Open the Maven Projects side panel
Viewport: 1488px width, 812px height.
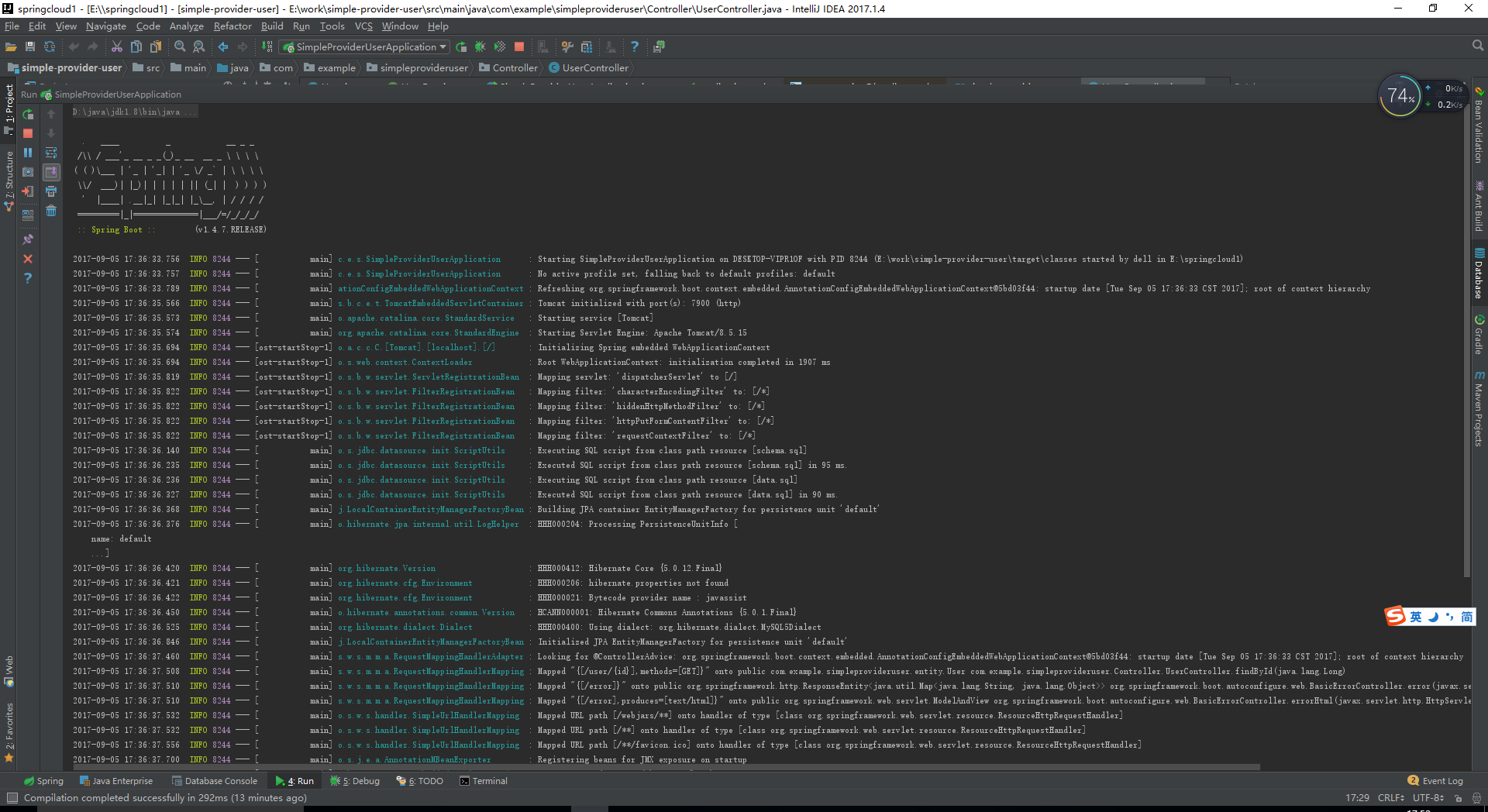(1479, 408)
